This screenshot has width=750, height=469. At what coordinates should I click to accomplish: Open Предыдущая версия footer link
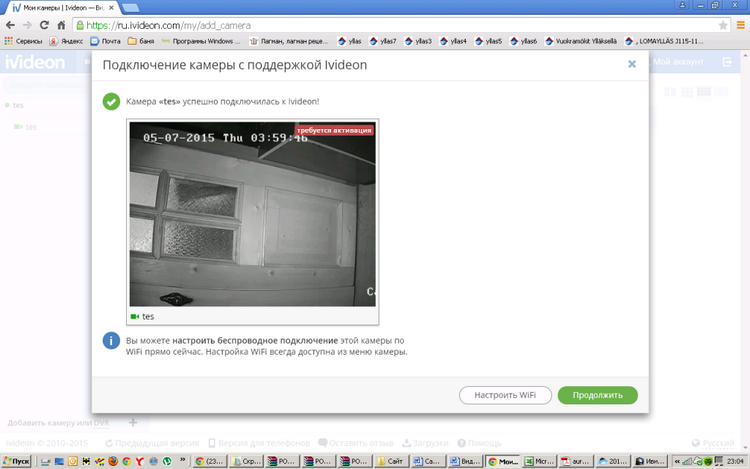tap(152, 443)
